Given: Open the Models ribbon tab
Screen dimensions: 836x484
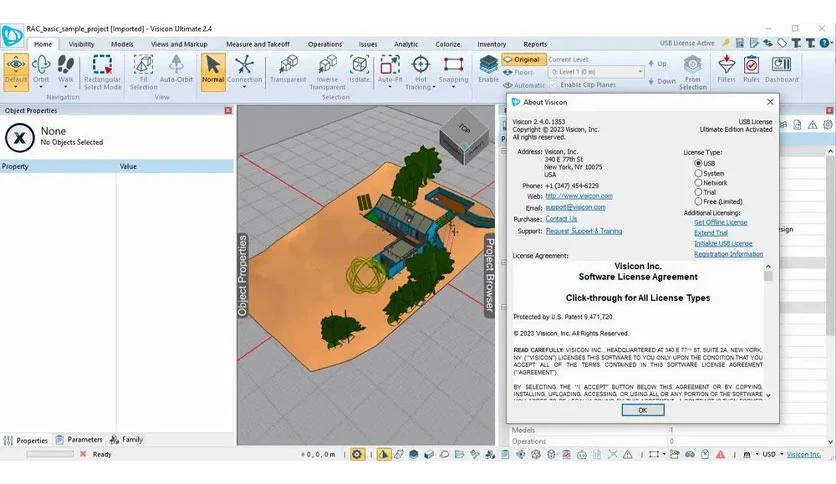Looking at the screenshot, I should pos(122,44).
